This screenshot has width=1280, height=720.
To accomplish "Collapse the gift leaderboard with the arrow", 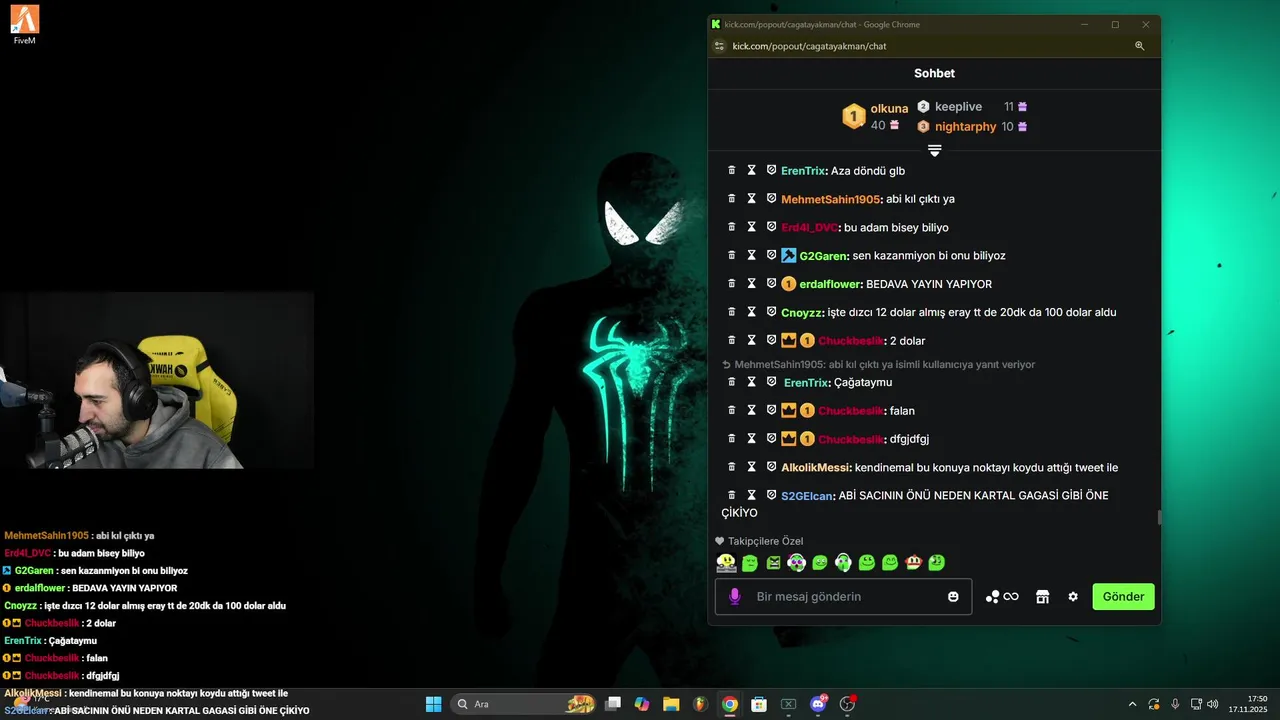I will (x=934, y=151).
